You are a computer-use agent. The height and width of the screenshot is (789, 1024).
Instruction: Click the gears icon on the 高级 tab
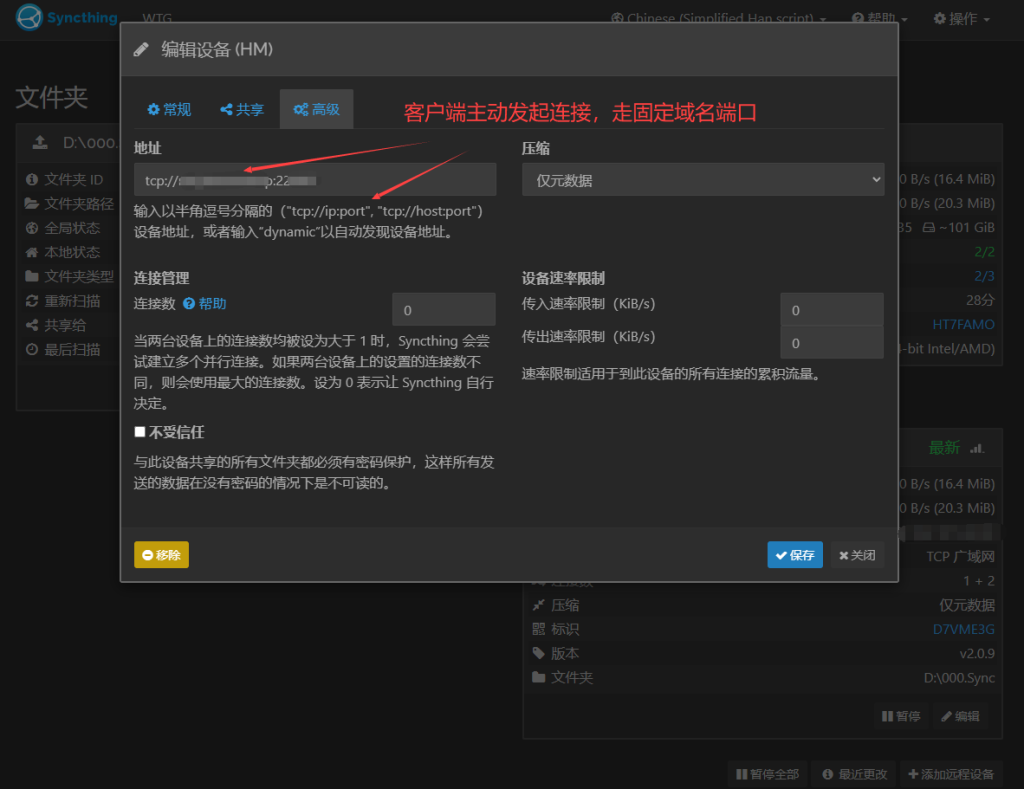coord(300,110)
